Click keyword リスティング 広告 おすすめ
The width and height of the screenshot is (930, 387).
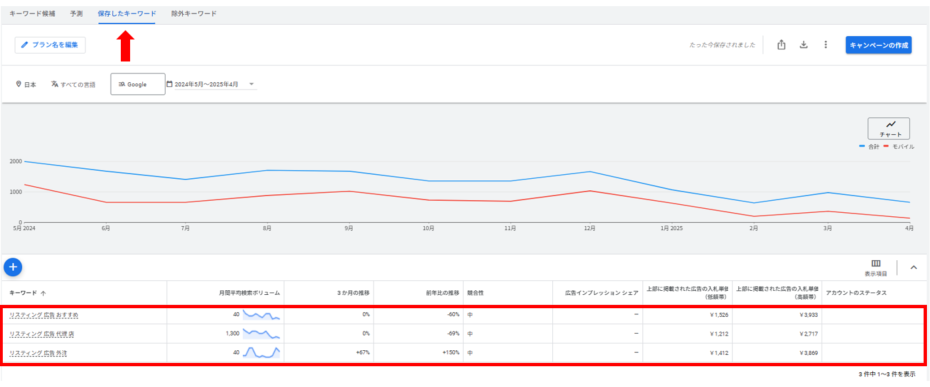pos(43,315)
